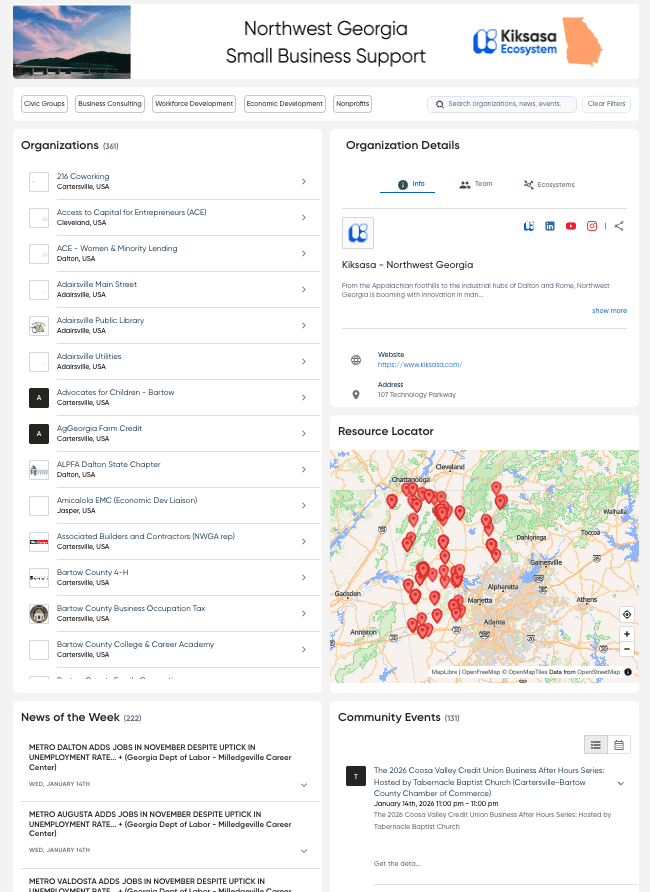Screen dimensions: 650x892
Task: Zoom out on the Resource Locator map
Action: (x=627, y=649)
